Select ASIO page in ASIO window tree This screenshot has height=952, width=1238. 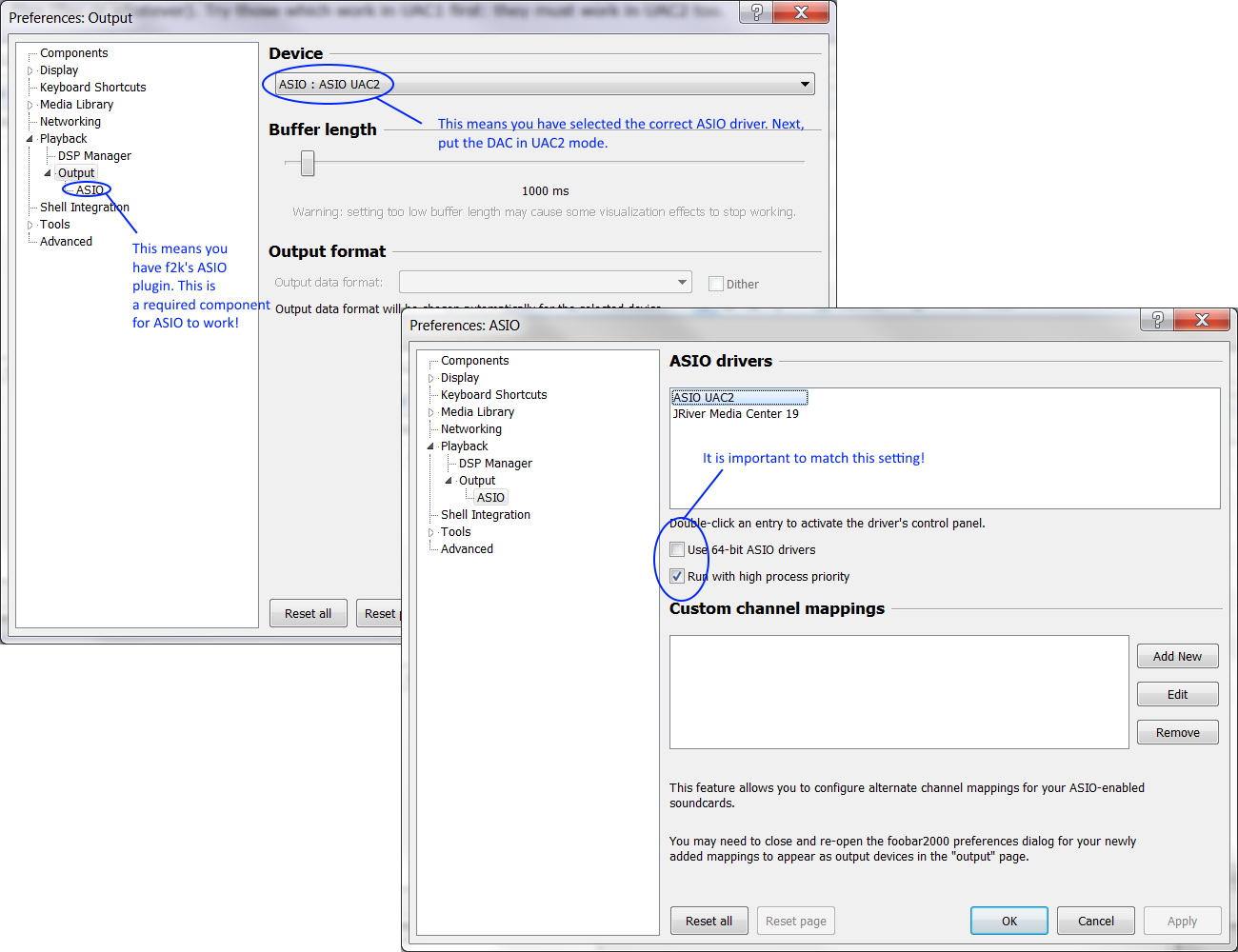490,498
